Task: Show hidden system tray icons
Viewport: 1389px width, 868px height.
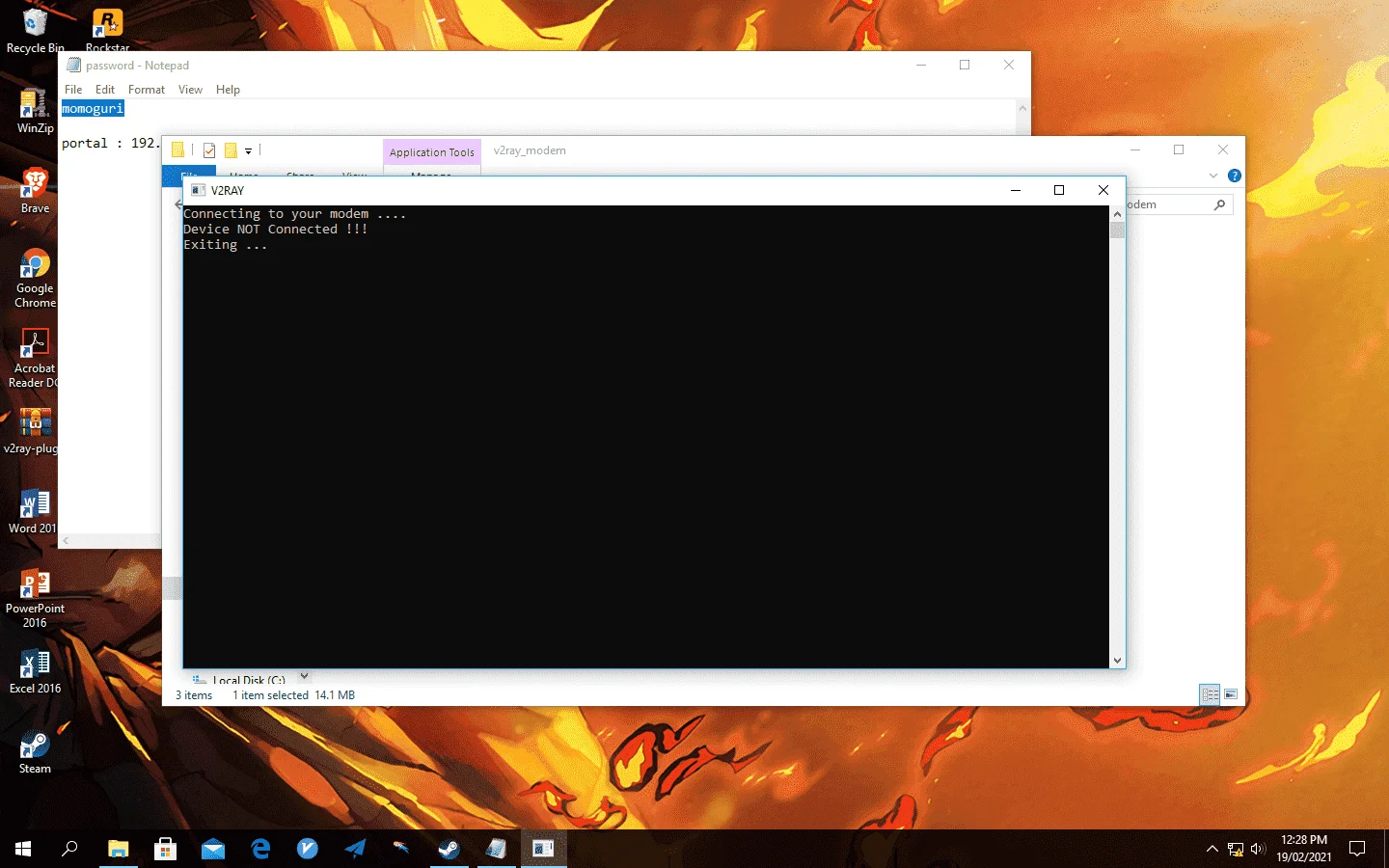Action: [x=1212, y=849]
